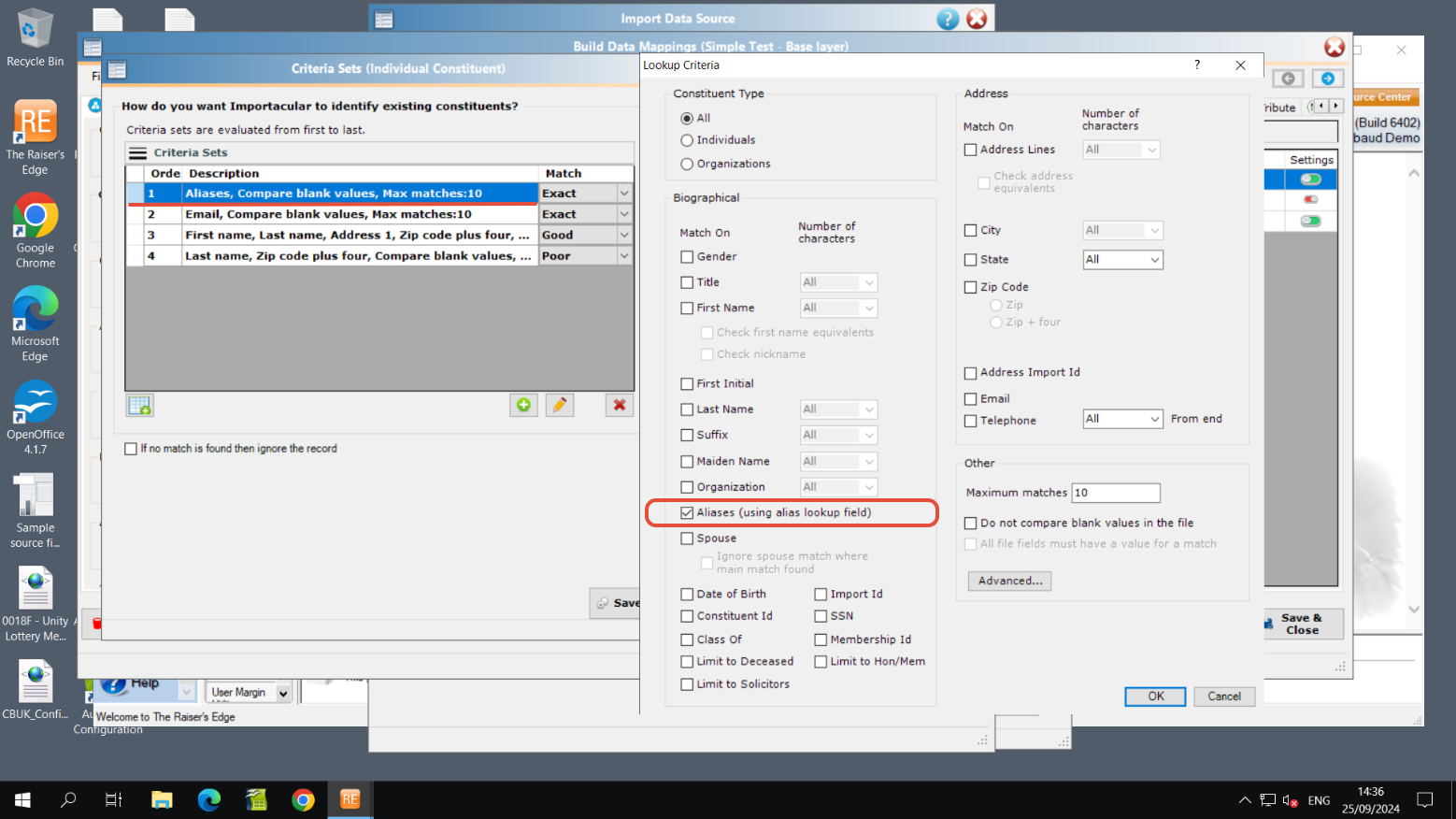
Task: Click the pencil edit criteria set icon
Action: [560, 405]
